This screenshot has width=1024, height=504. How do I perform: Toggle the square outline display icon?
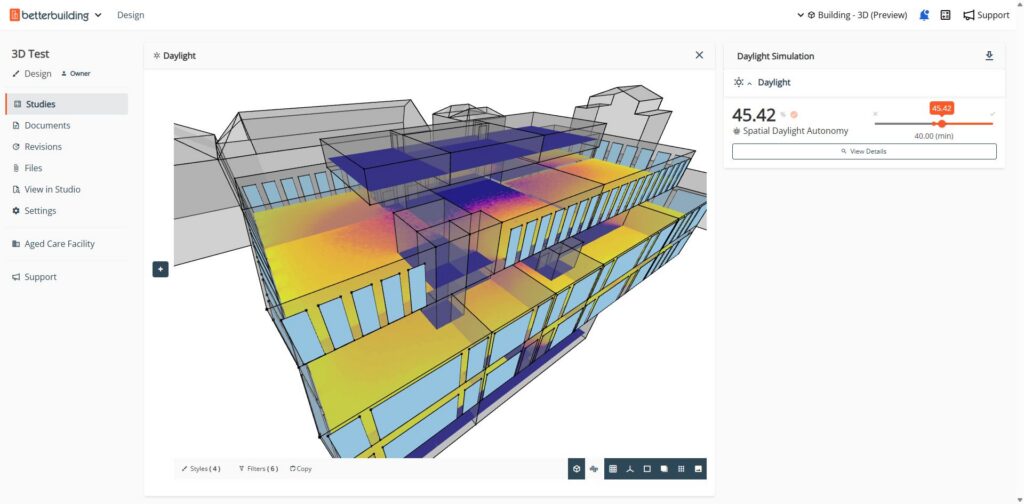(647, 469)
